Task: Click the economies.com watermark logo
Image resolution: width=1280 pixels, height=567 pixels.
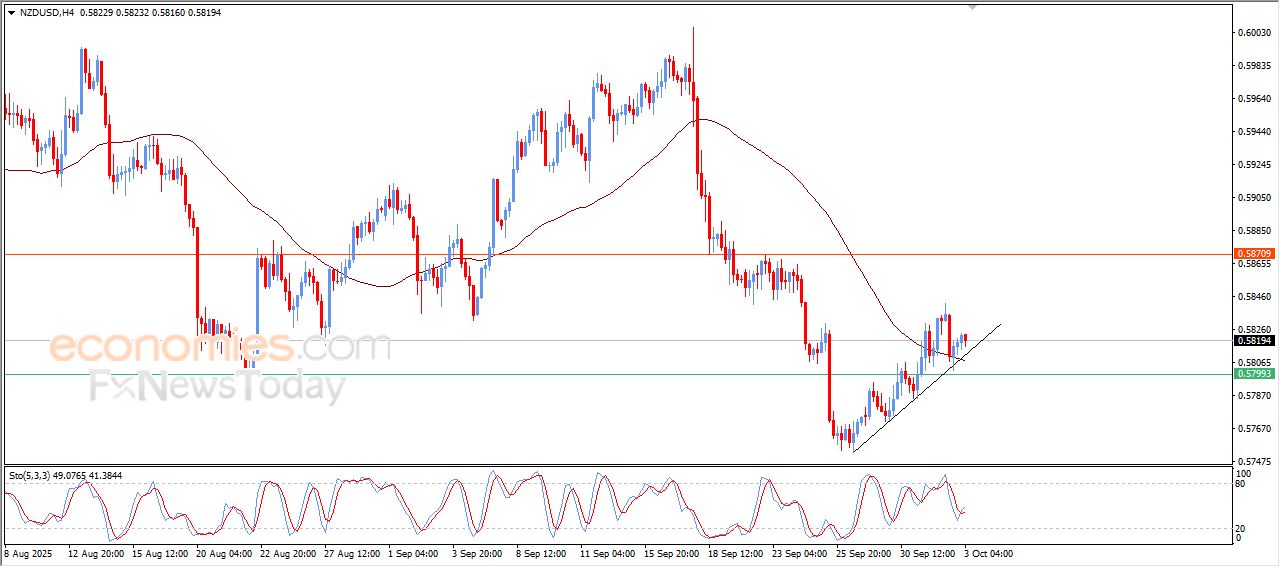Action: click(x=220, y=348)
